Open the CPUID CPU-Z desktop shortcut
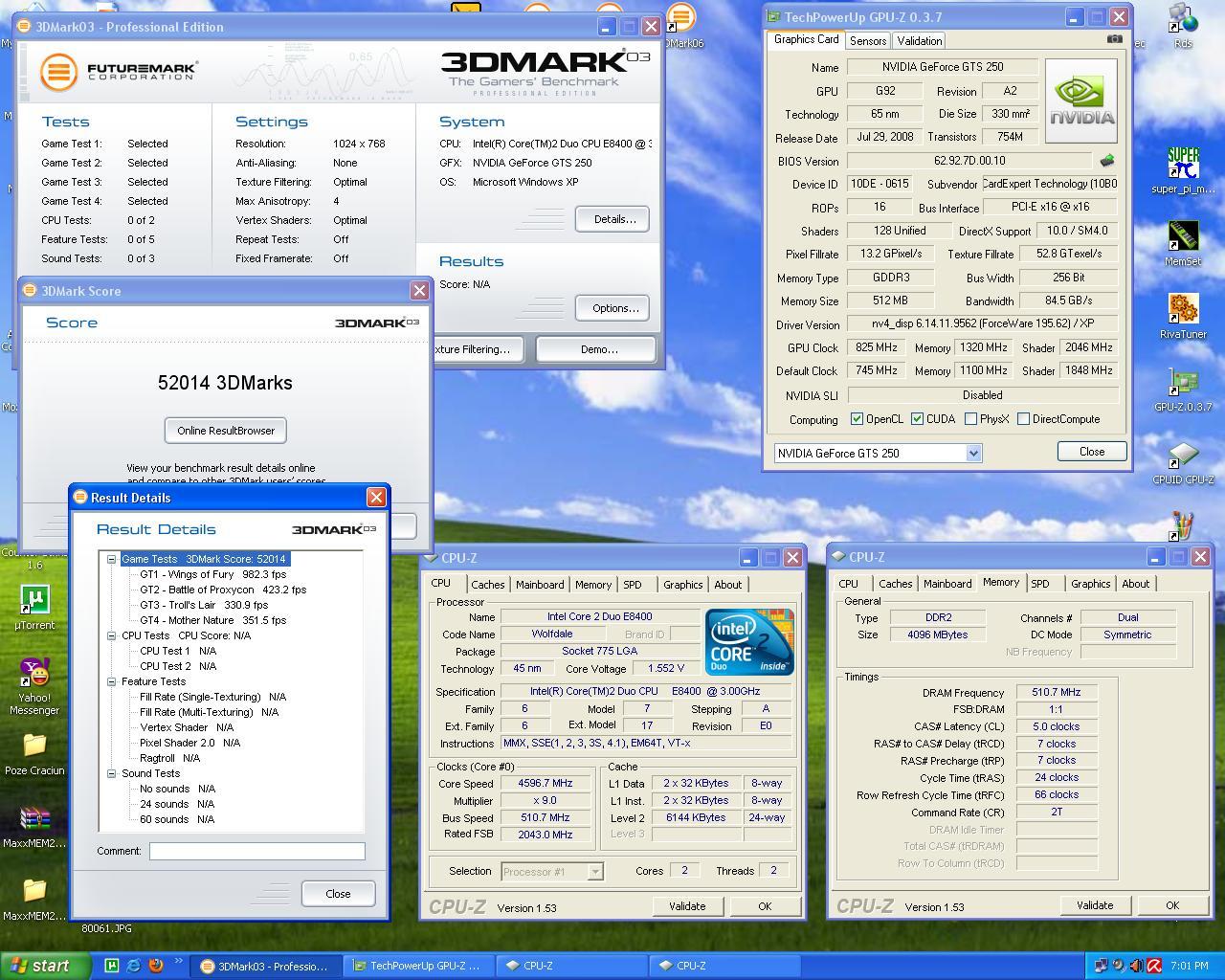 pos(1183,461)
